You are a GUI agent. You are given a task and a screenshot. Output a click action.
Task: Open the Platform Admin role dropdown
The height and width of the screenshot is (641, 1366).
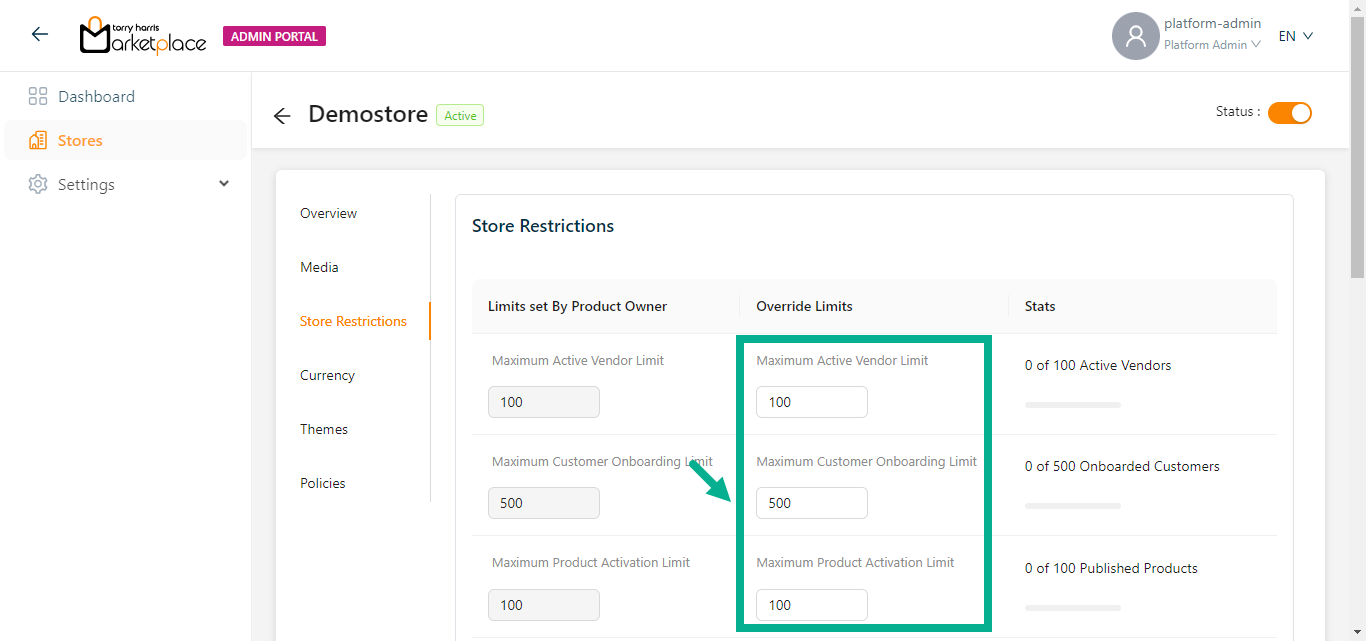[1211, 45]
